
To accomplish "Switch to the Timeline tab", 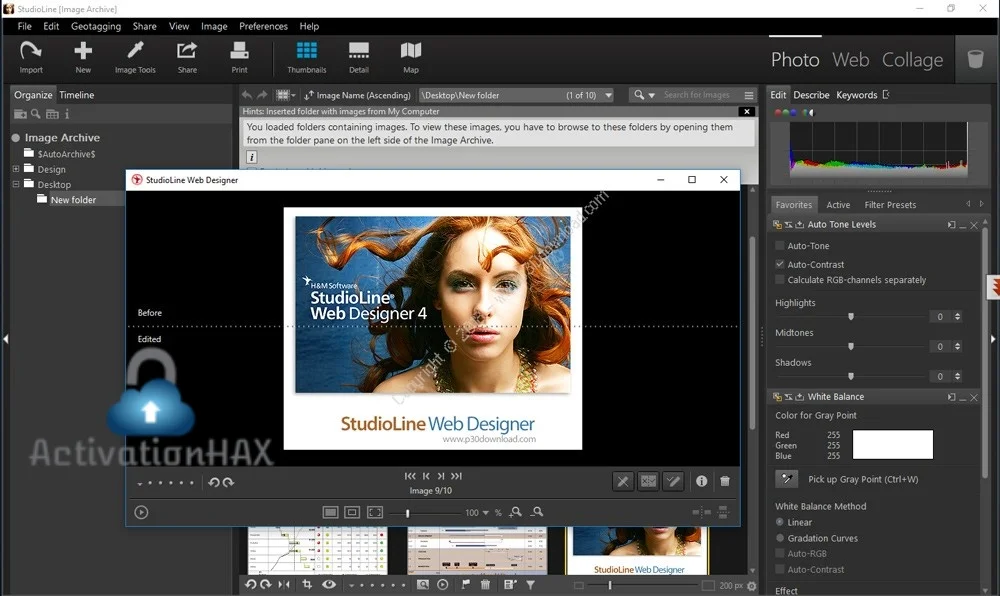I will (x=77, y=95).
